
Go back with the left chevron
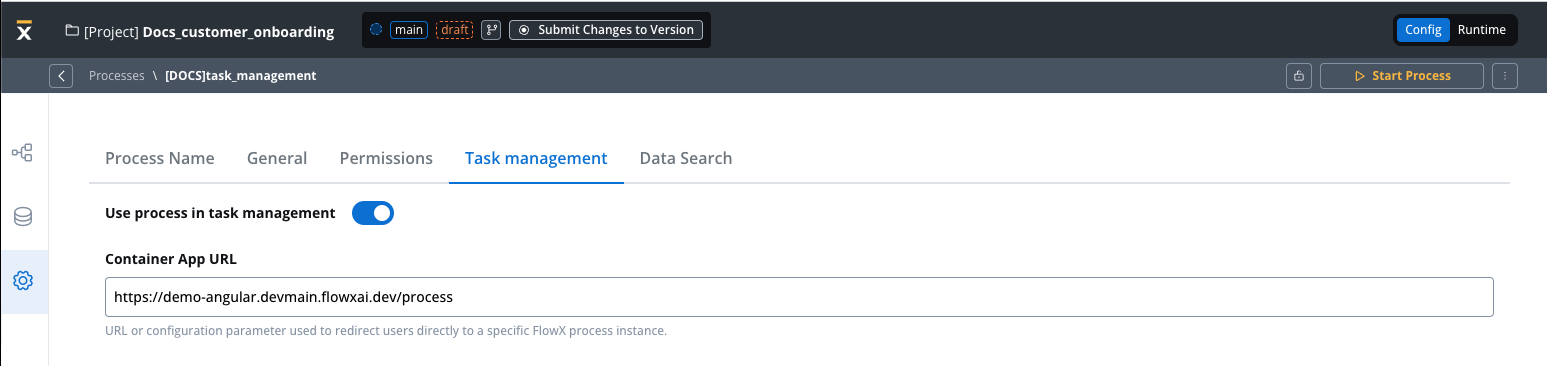[61, 76]
